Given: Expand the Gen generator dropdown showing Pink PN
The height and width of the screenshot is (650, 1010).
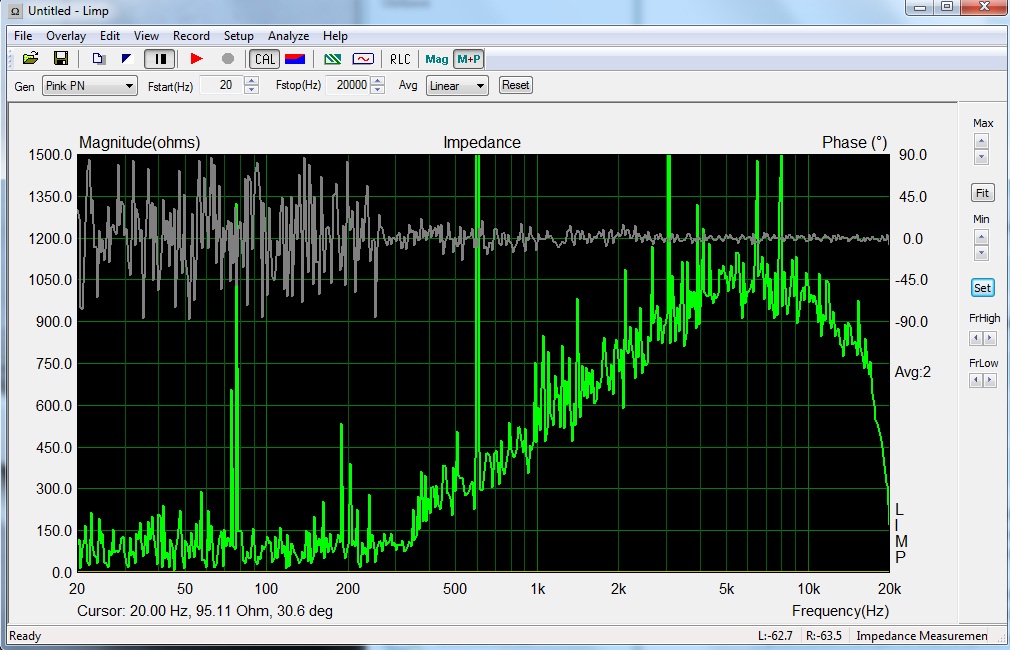Looking at the screenshot, I should 90,86.
